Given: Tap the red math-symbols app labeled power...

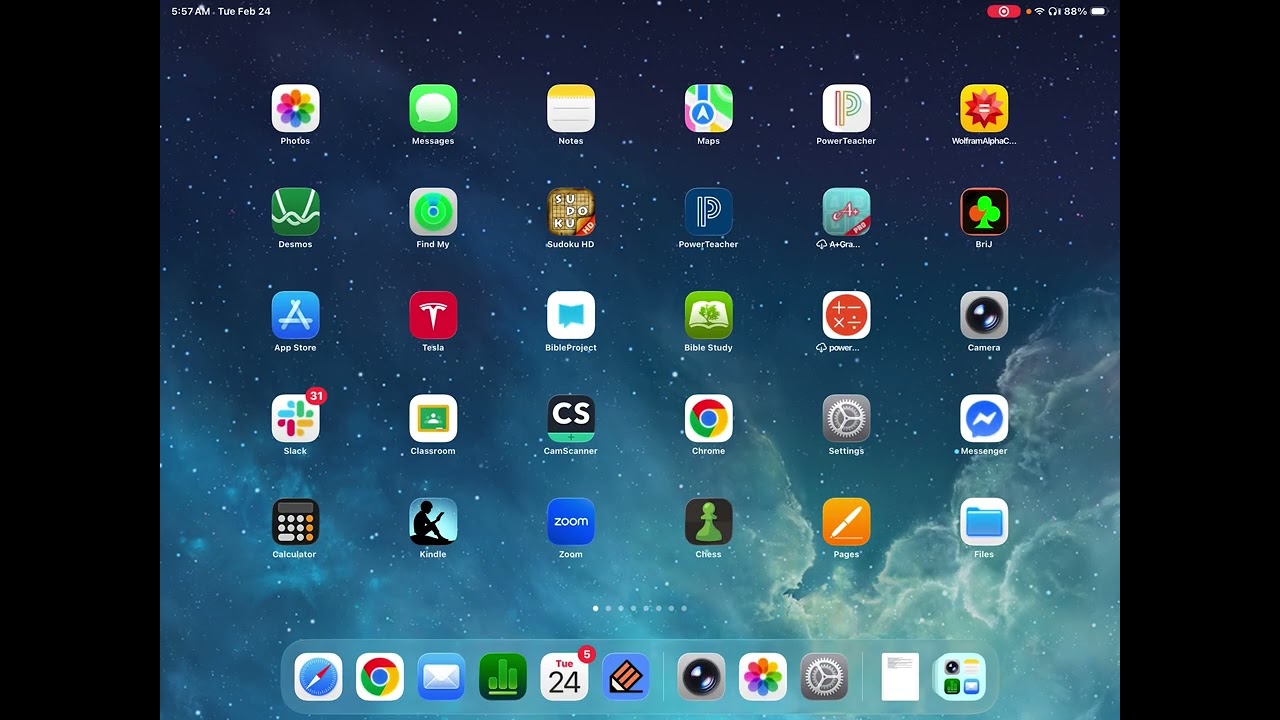Looking at the screenshot, I should 847,315.
